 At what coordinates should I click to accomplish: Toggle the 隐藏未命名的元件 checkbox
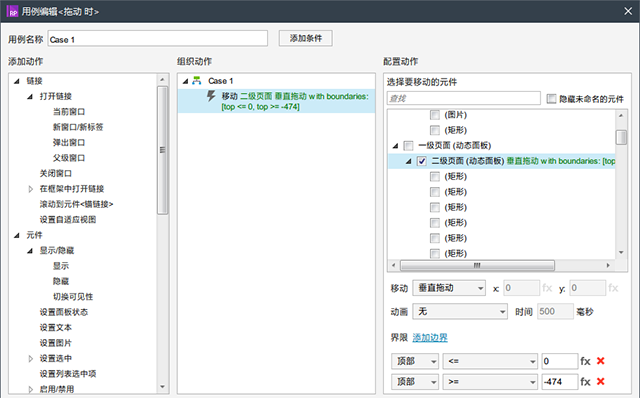[551, 99]
